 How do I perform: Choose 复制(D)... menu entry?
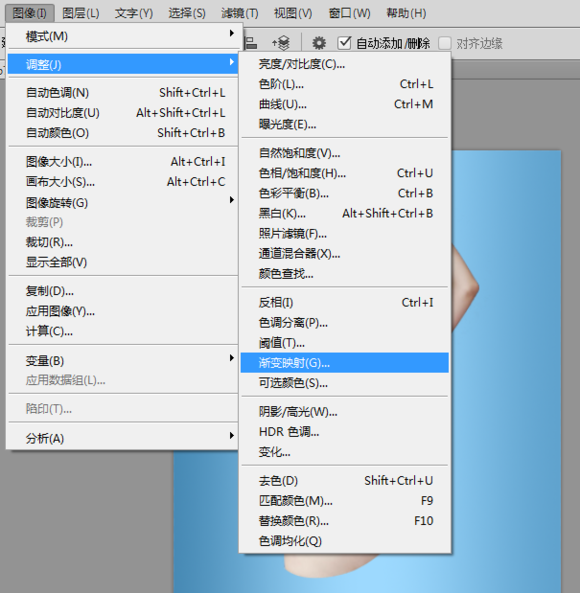coord(123,291)
